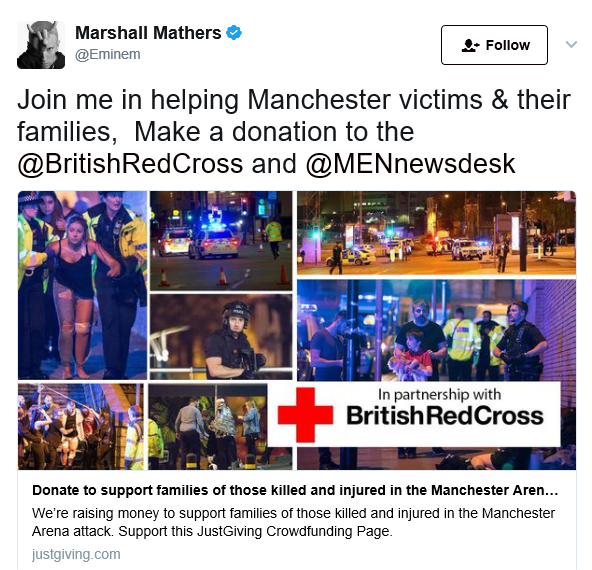Open the @Eminem handle link
Viewport: 592px width, 570px height.
click(x=108, y=54)
